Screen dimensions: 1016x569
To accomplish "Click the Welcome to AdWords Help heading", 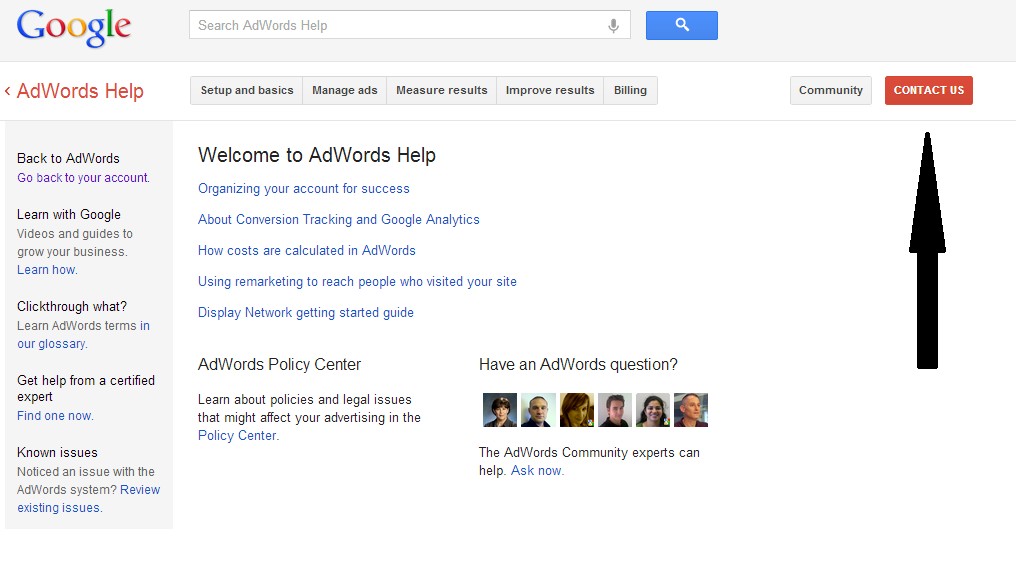I will pos(317,156).
